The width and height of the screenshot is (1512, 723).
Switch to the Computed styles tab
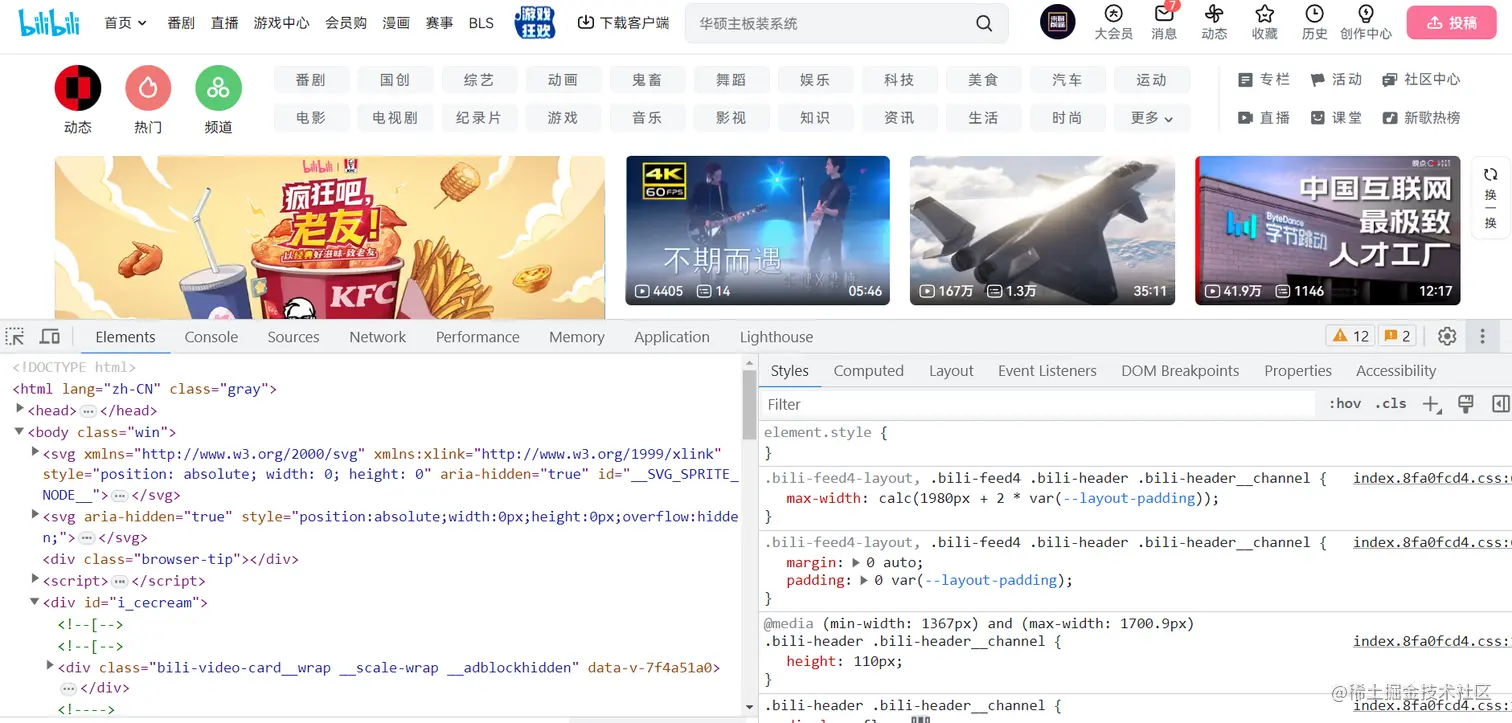[x=868, y=370]
